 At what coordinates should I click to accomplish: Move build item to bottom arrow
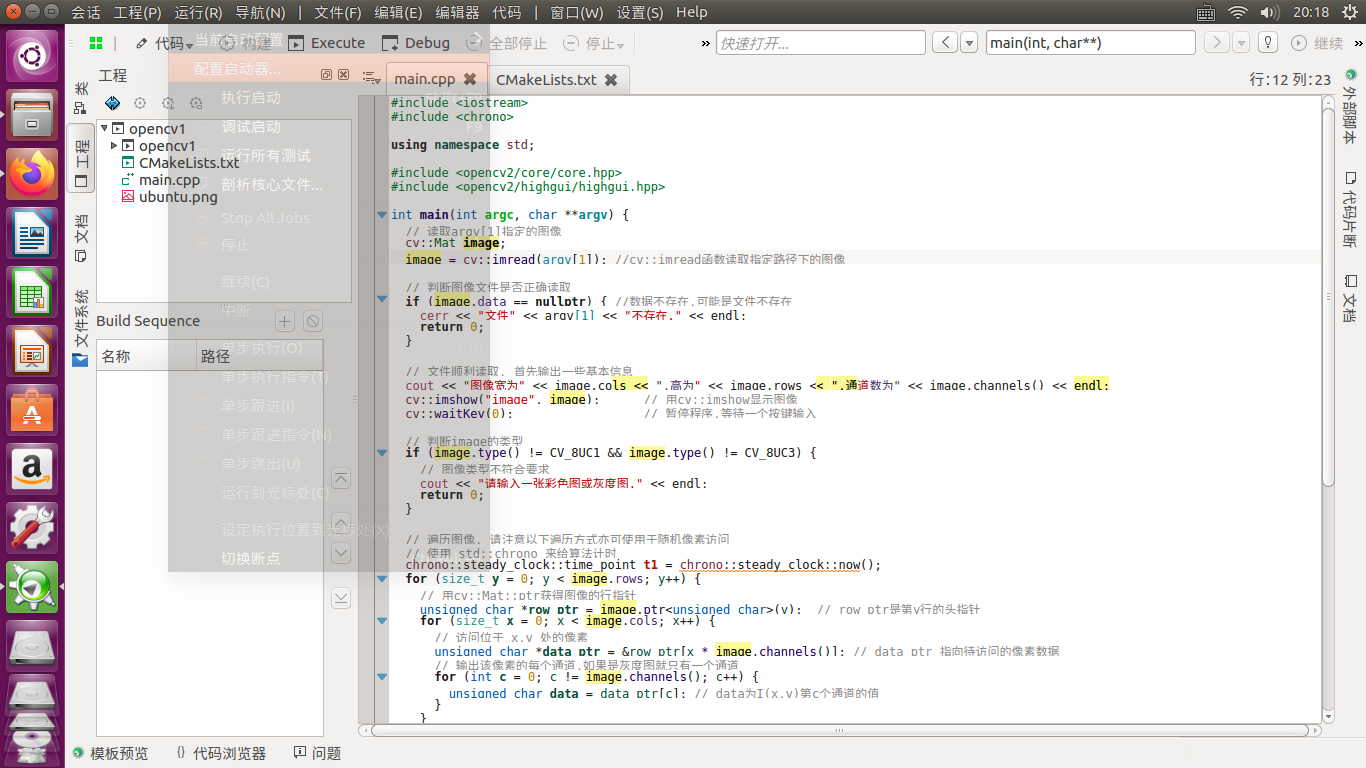tap(341, 597)
